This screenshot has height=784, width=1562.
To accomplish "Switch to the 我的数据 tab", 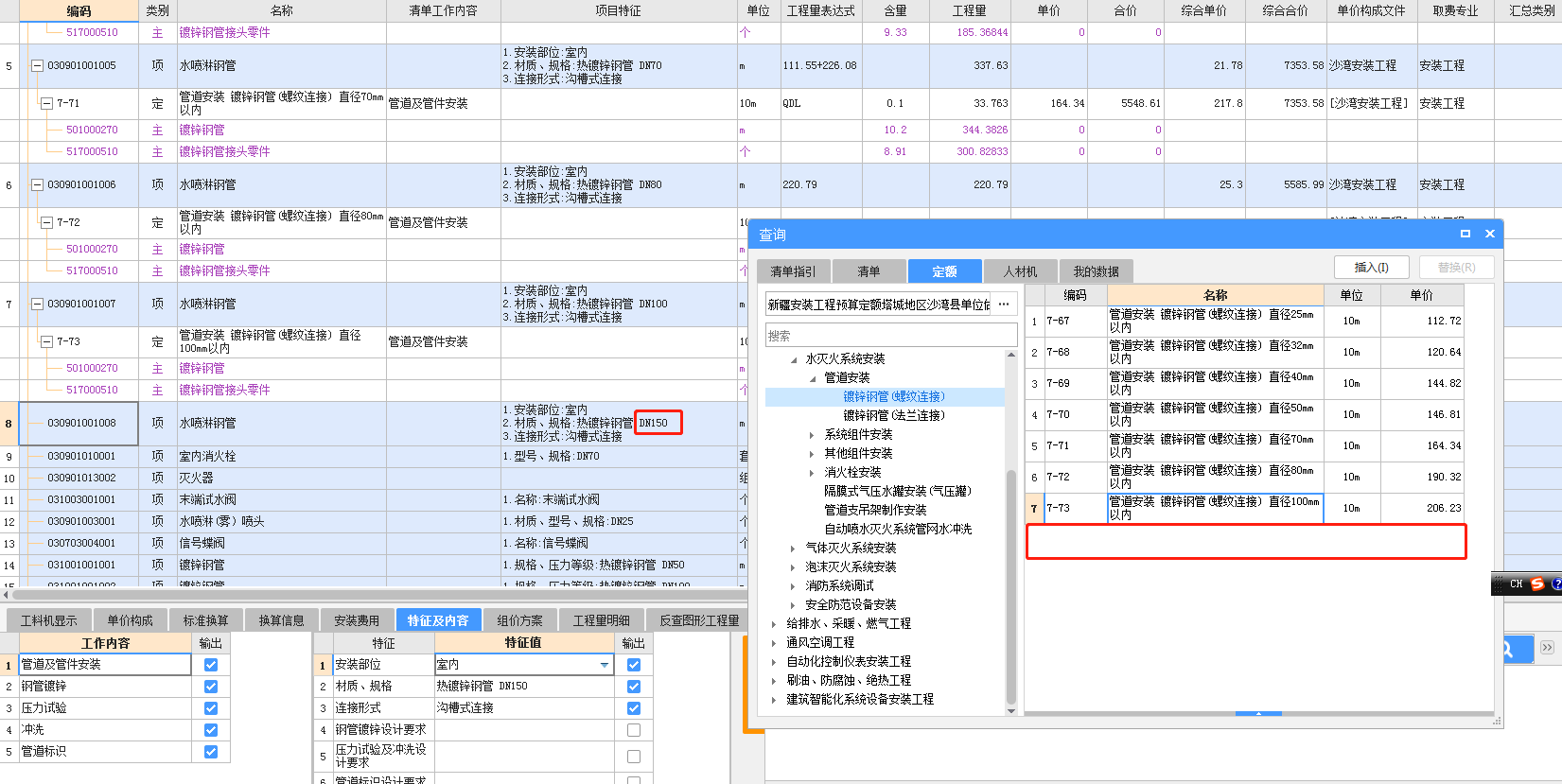I will coord(1096,271).
